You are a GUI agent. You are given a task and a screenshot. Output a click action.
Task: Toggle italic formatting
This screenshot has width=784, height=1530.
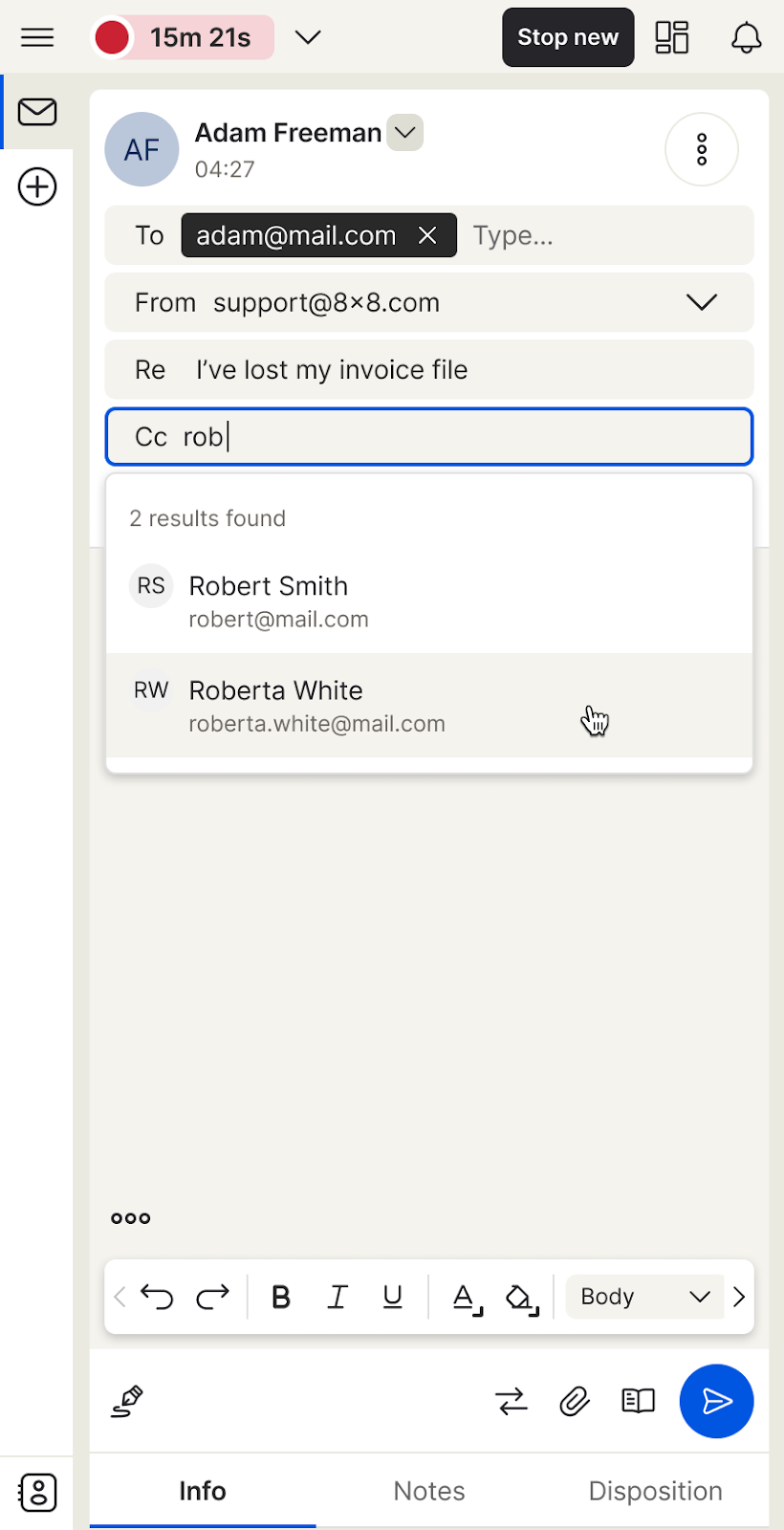[x=337, y=1297]
